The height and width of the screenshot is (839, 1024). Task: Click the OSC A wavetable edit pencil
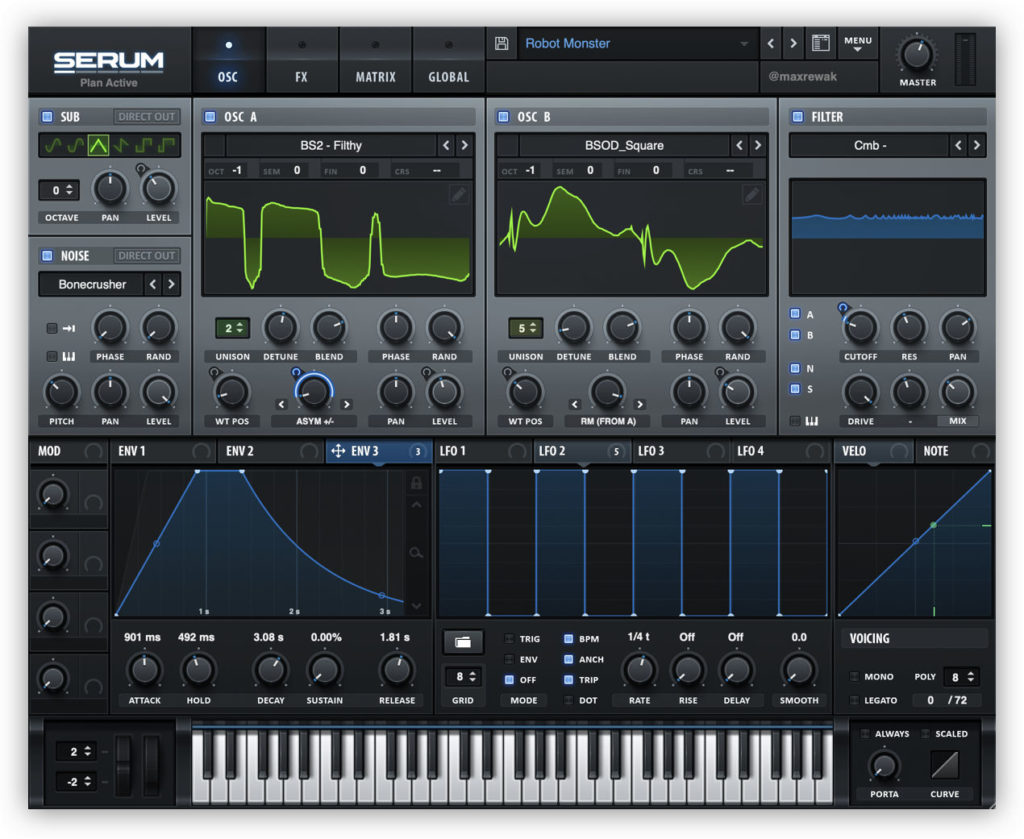pyautogui.click(x=458, y=194)
